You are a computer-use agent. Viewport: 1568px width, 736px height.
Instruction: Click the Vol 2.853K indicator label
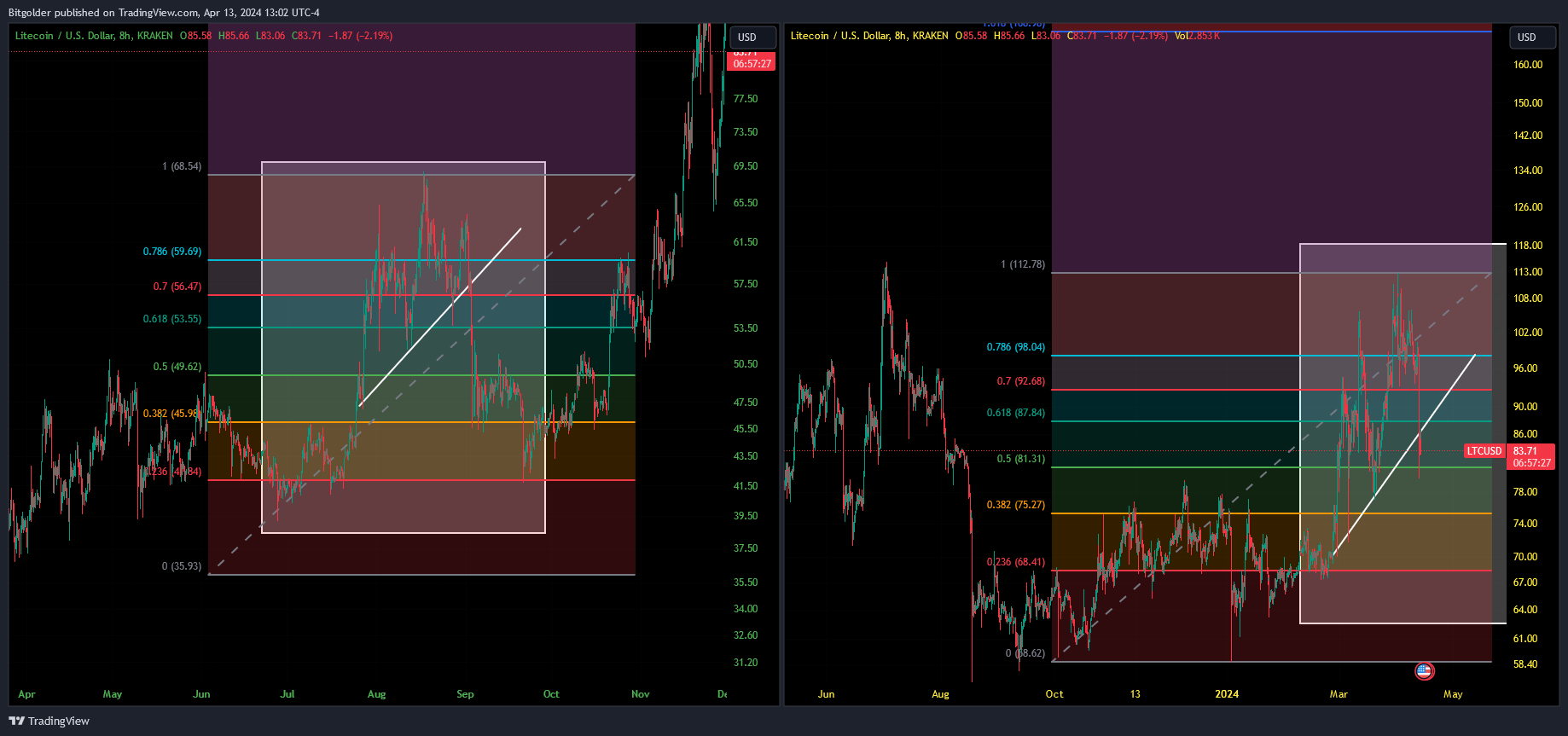(x=1197, y=36)
